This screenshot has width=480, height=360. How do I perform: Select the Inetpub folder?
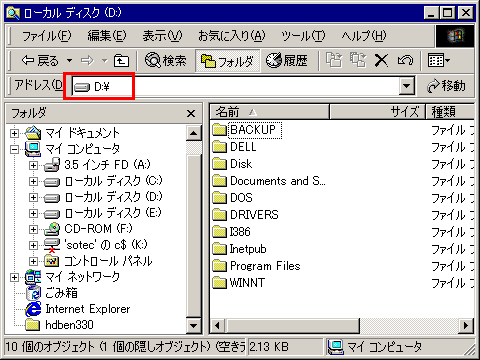pos(240,249)
